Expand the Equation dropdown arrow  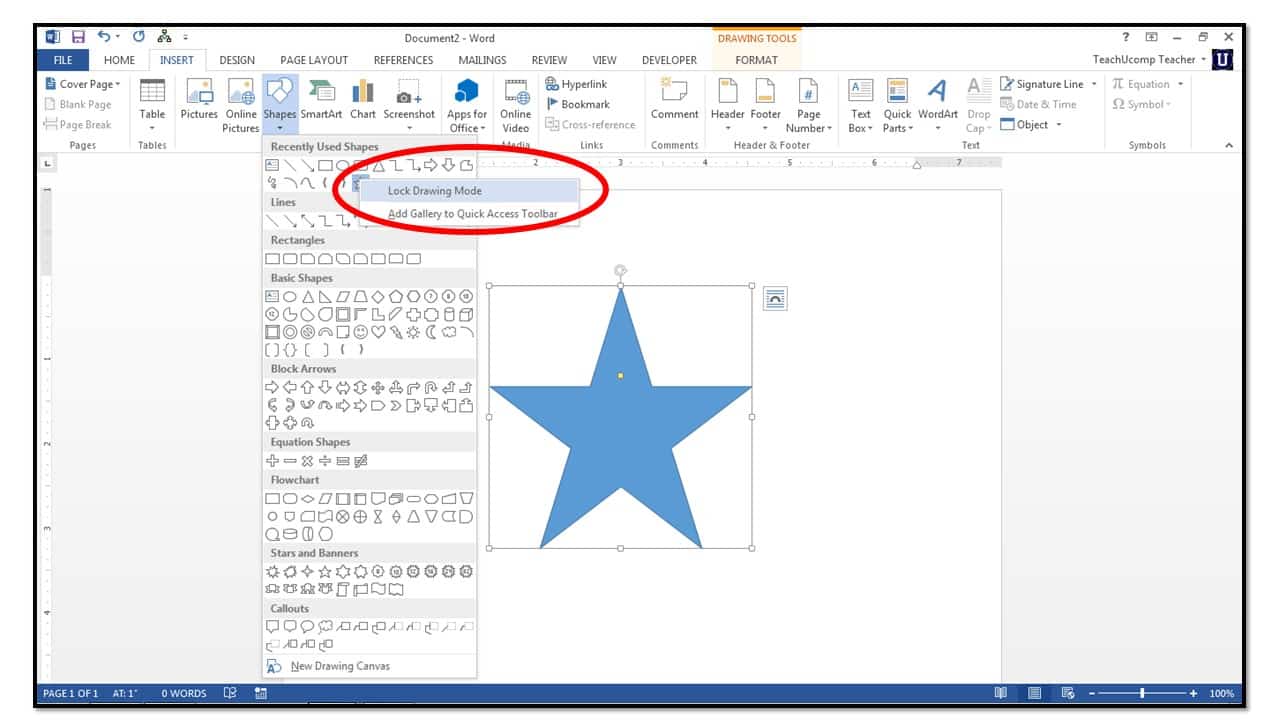[1181, 84]
